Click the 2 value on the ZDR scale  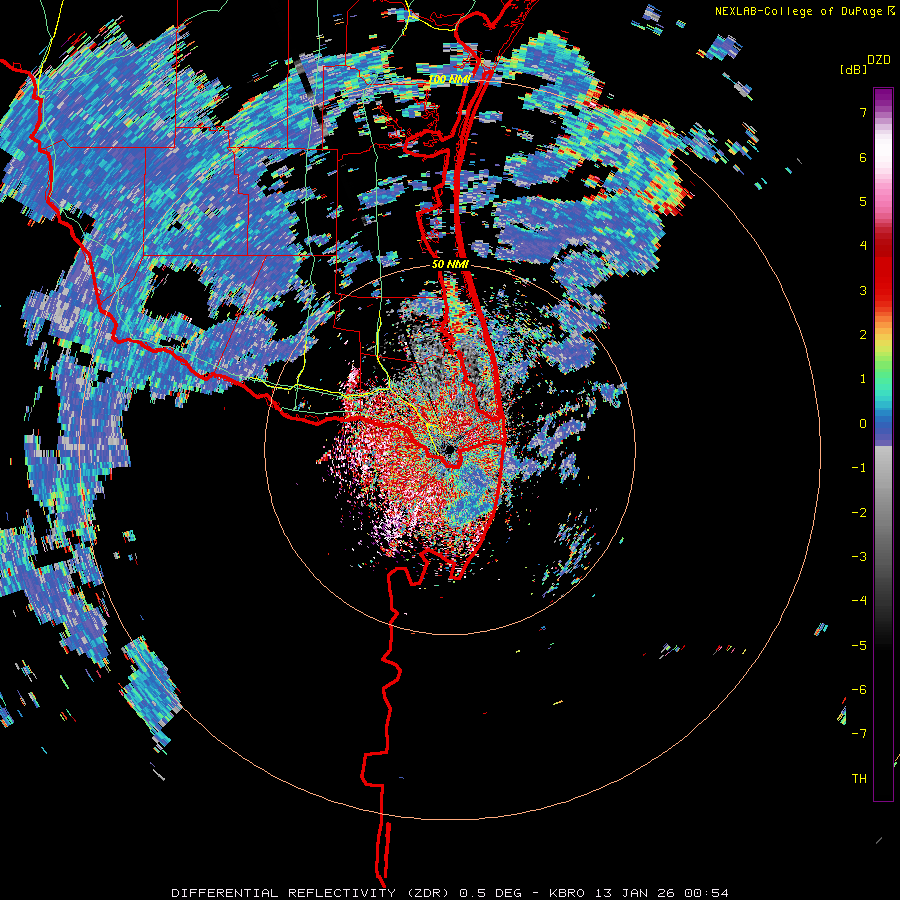[863, 335]
